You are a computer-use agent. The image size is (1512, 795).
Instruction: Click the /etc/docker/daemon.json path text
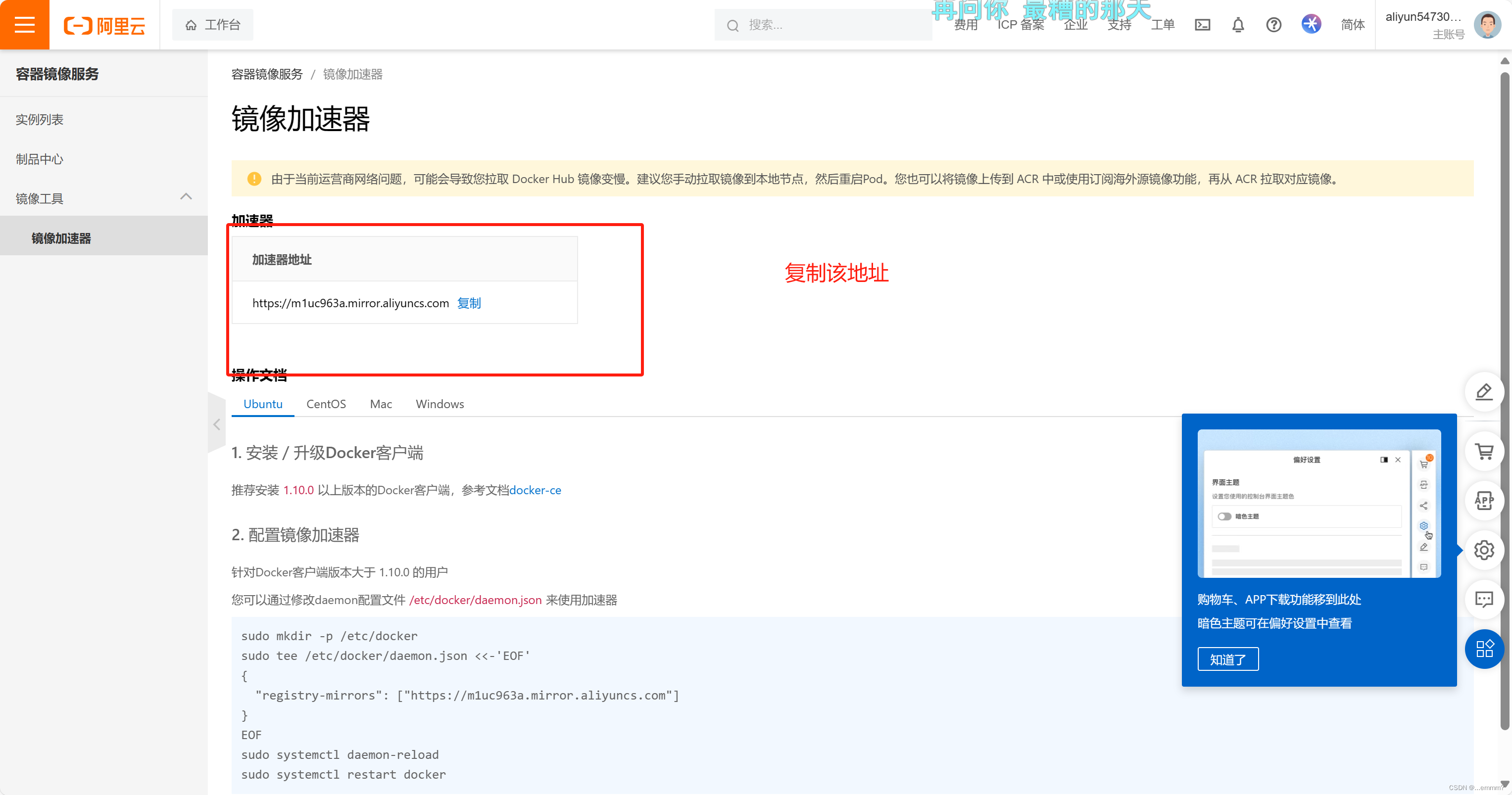point(476,600)
